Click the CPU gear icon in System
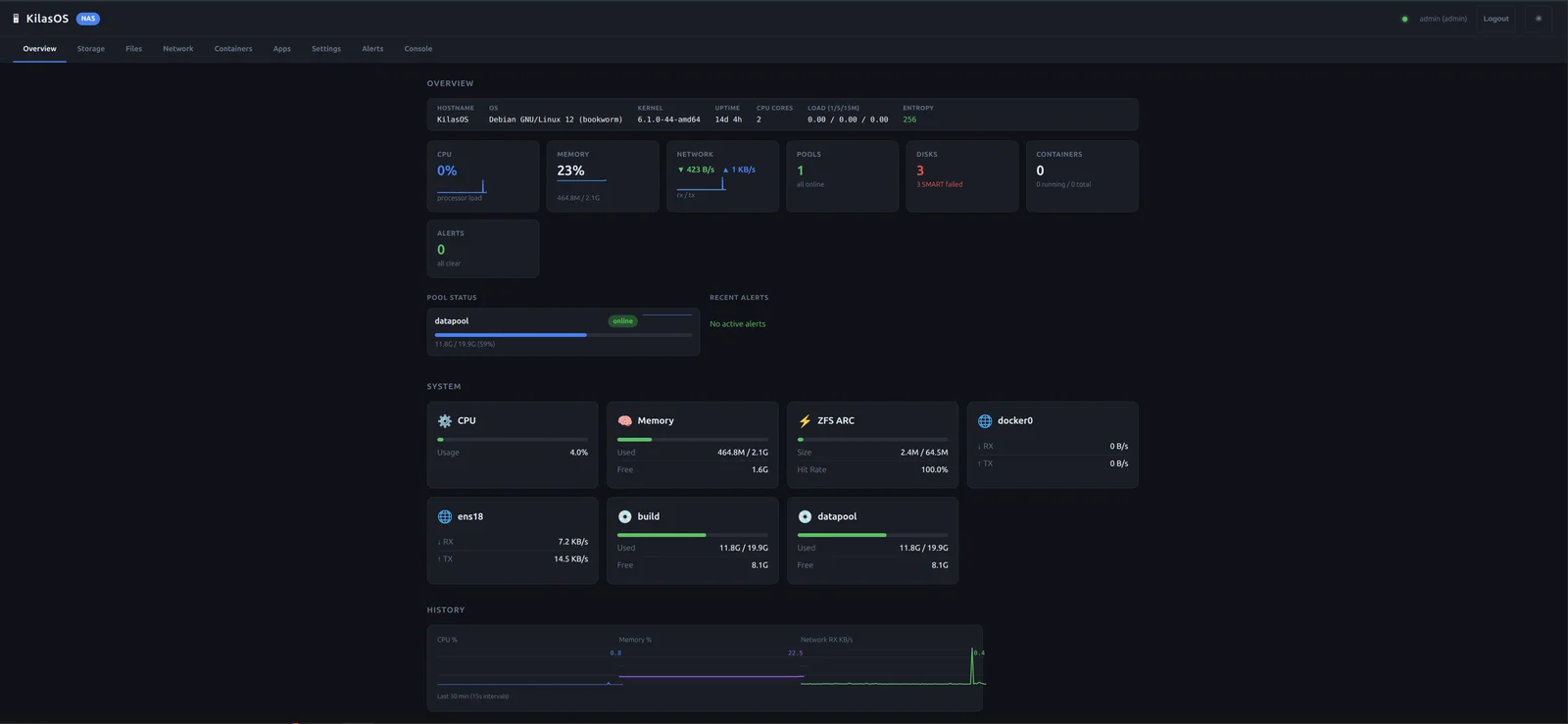1568x724 pixels. coord(445,420)
